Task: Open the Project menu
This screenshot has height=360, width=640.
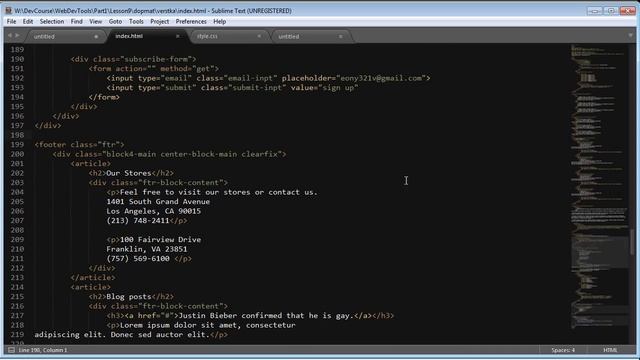Action: pyautogui.click(x=160, y=22)
